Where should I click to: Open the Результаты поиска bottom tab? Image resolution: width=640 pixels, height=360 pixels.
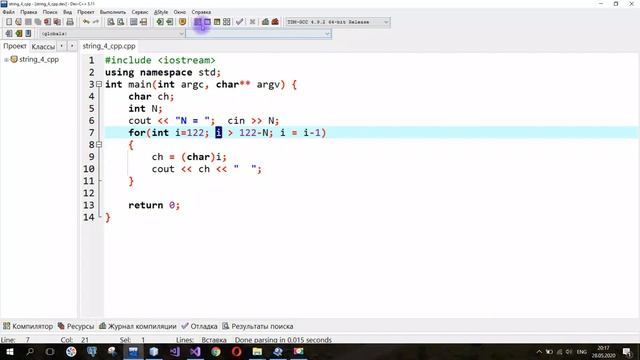(258, 326)
